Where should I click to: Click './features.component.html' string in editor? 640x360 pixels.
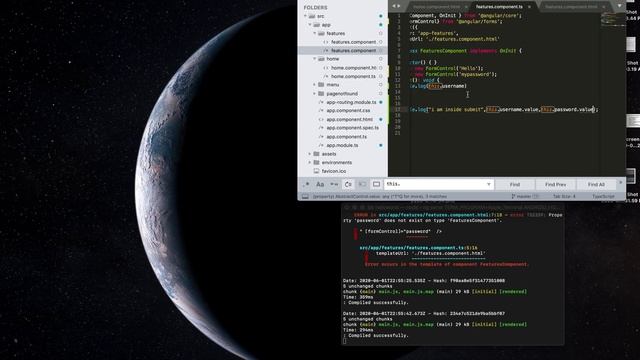click(x=462, y=39)
